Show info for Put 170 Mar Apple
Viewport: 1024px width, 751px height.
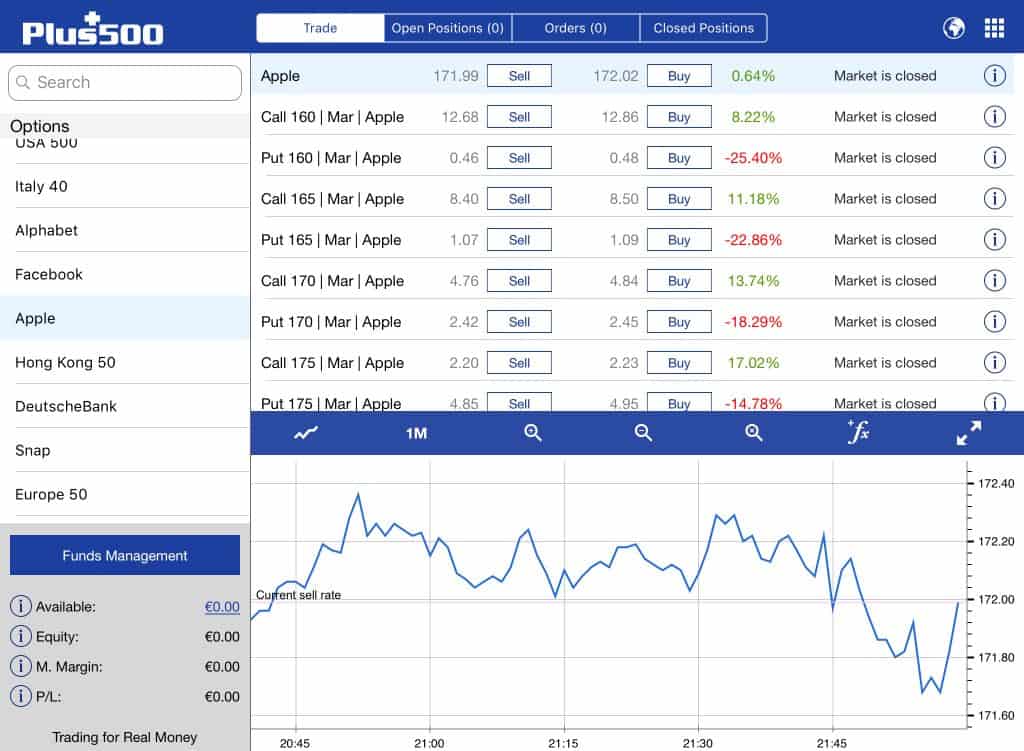[994, 321]
